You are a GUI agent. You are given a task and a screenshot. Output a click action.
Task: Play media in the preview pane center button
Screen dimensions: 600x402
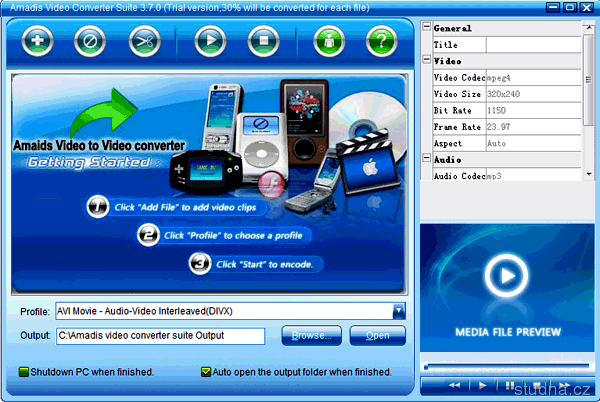tap(506, 275)
